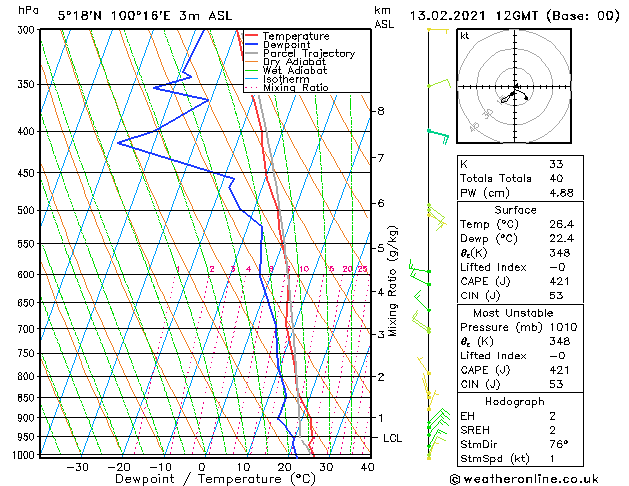Viewport: 629px width, 486px height.
Task: Click the EH row label
Action: coord(467,416)
